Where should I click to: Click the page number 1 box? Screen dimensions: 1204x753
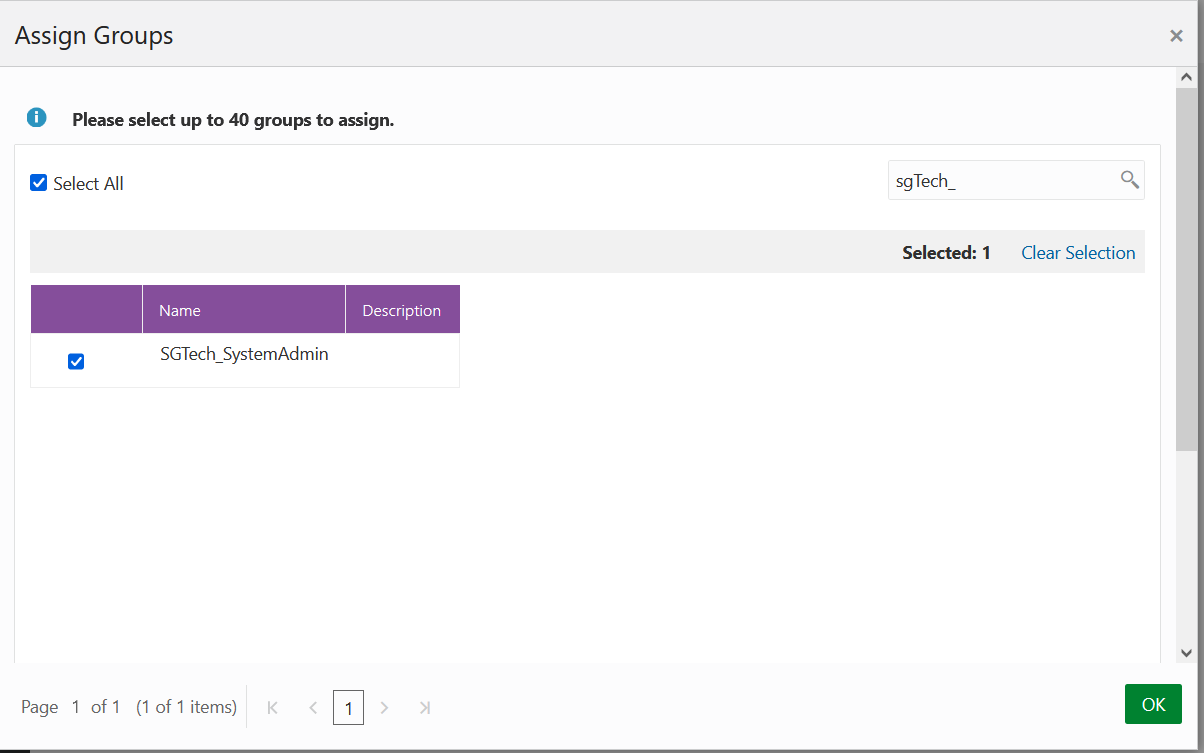click(x=348, y=708)
